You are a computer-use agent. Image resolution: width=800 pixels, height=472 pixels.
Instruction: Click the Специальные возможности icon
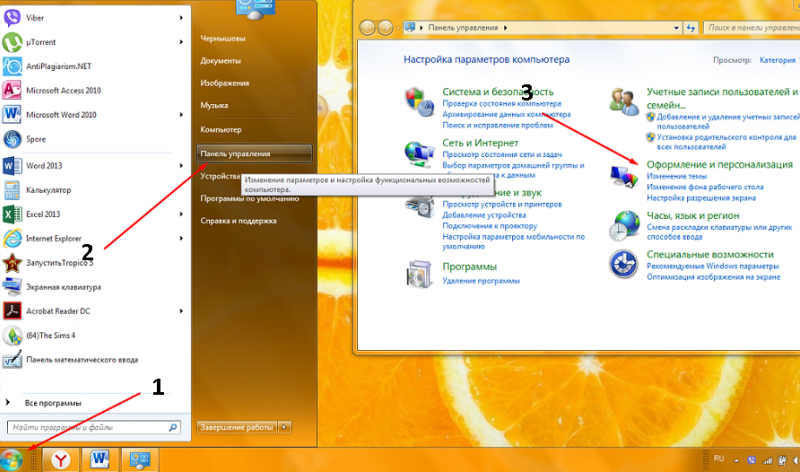pos(623,264)
